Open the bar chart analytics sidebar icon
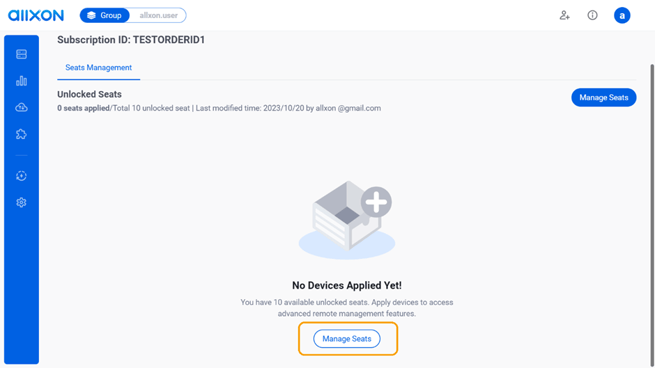The width and height of the screenshot is (655, 368). (x=21, y=81)
